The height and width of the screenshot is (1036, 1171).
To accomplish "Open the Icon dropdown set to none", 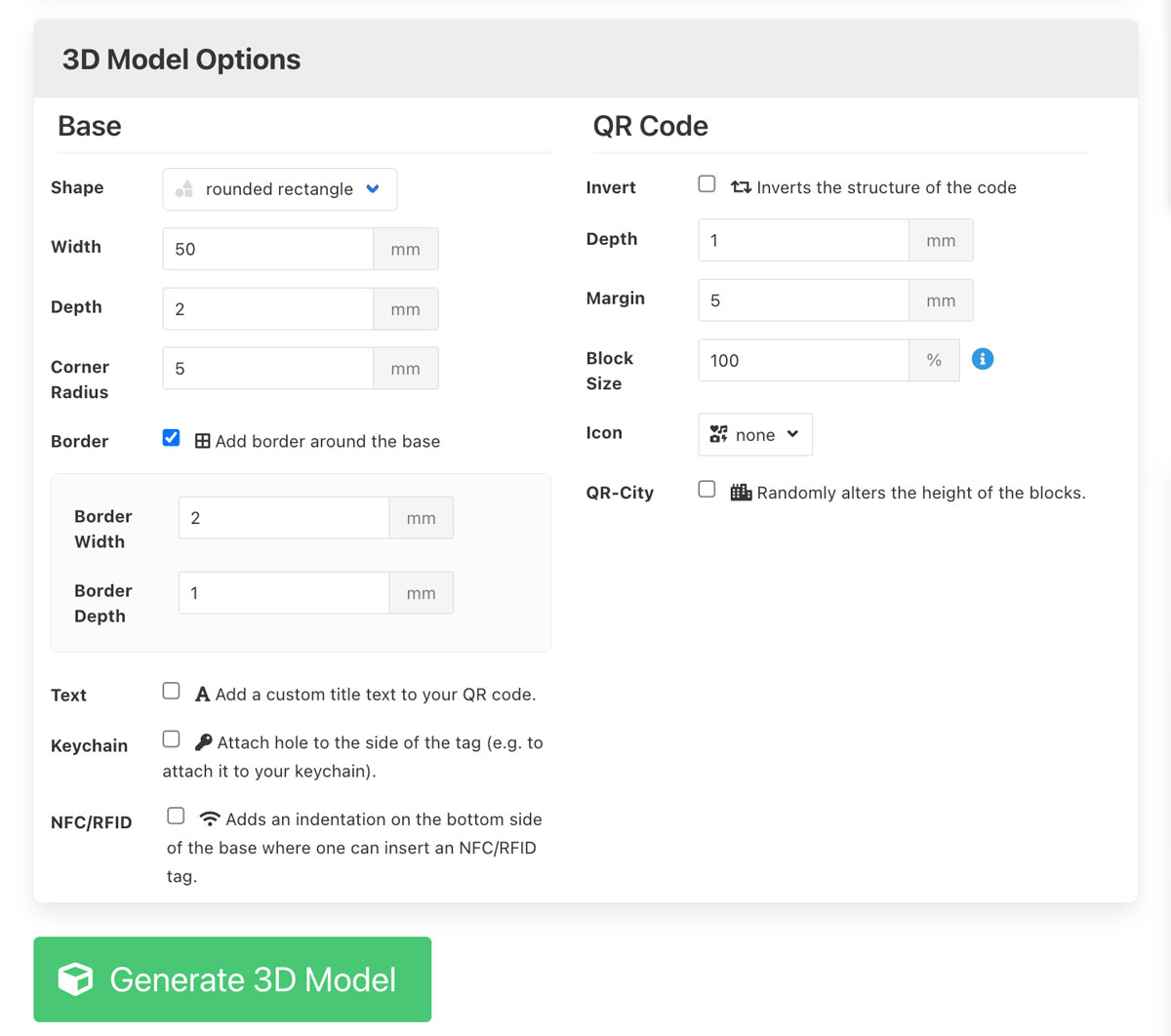I will click(x=755, y=434).
